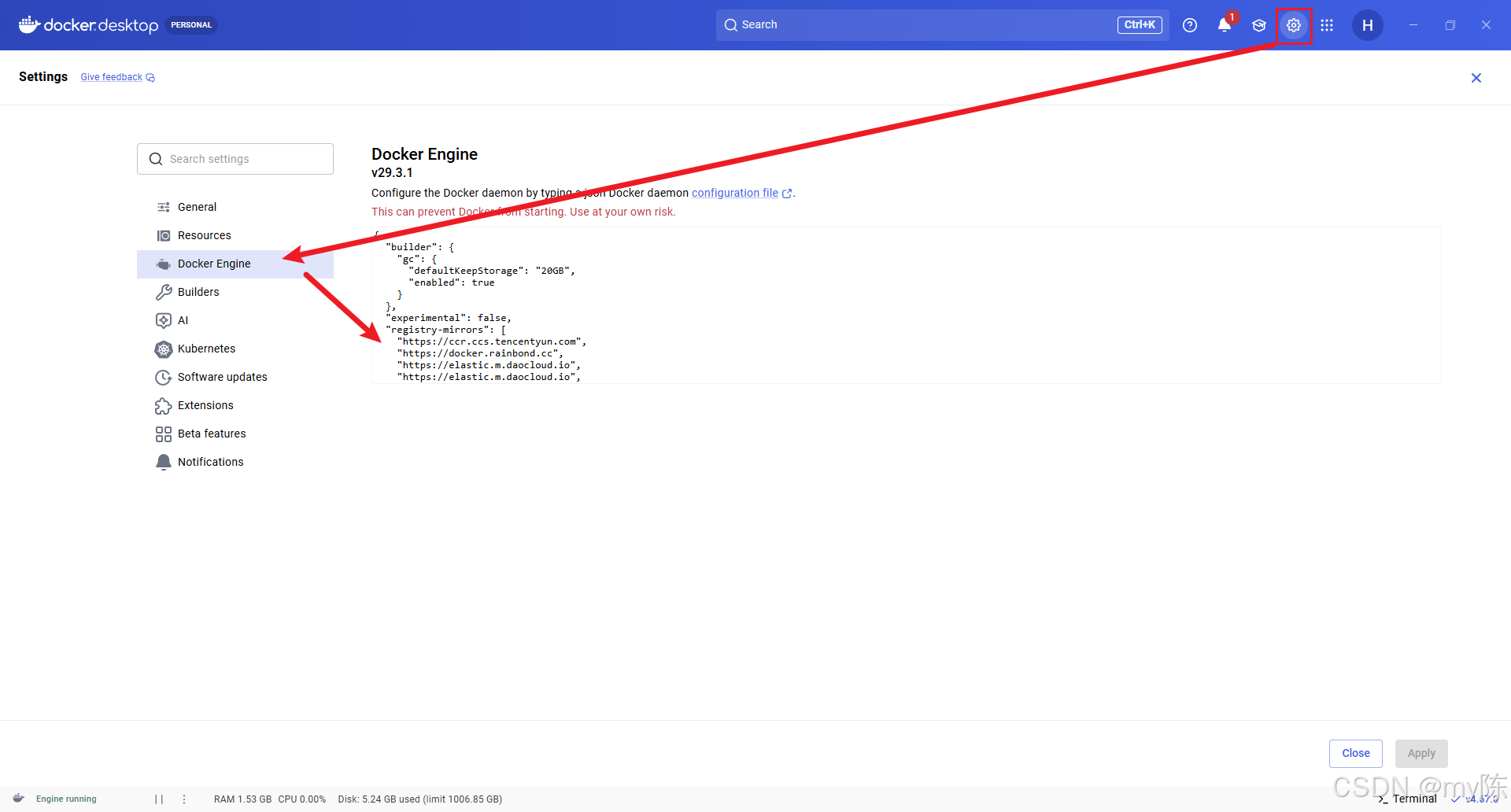Select General settings section
Screen dimensions: 1511x812
pos(235,207)
